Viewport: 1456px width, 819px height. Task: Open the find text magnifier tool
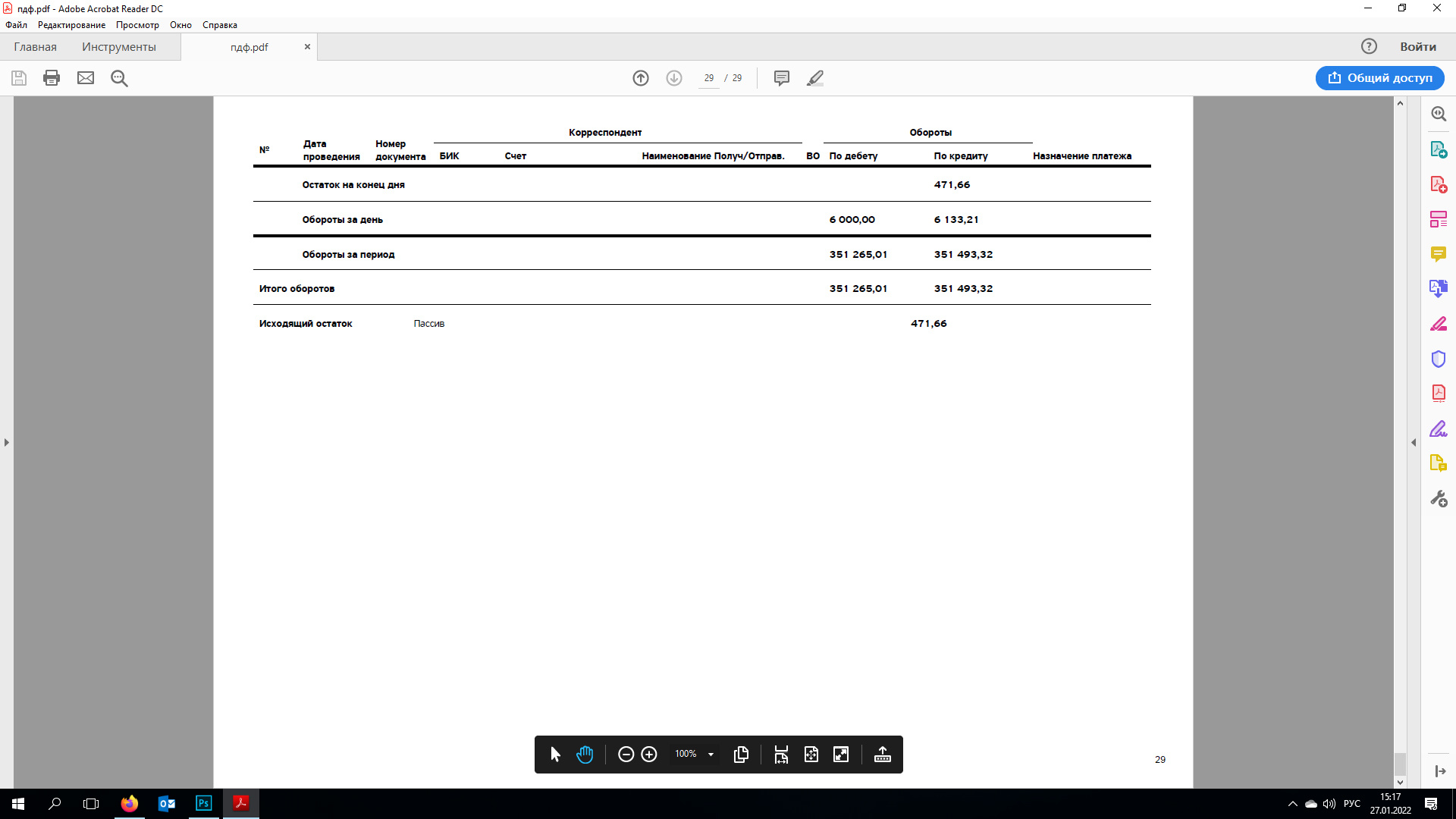tap(119, 78)
